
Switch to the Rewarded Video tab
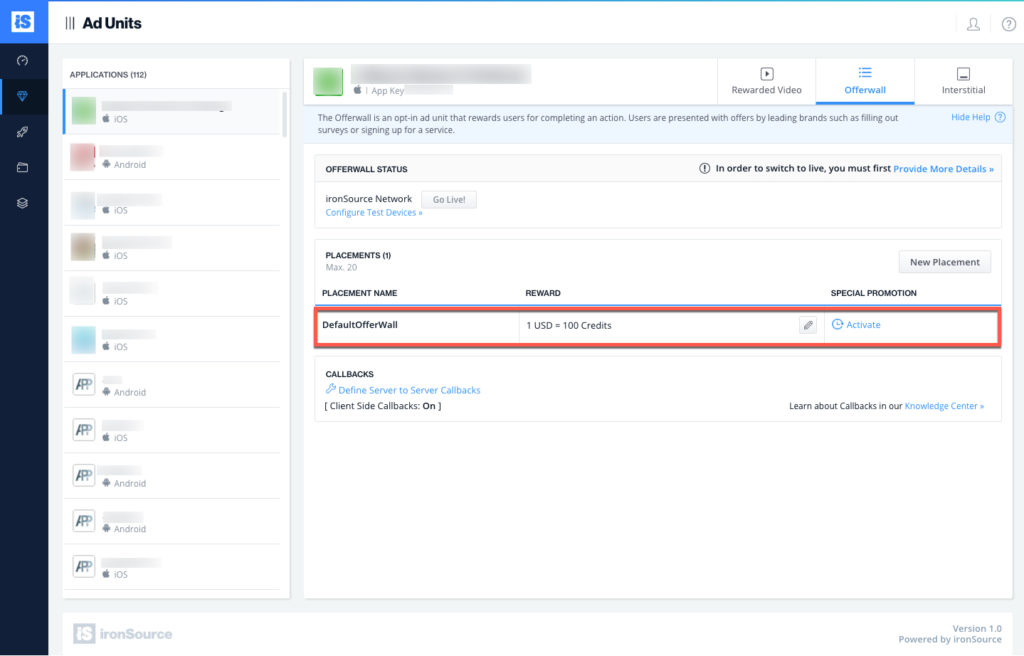tap(767, 81)
